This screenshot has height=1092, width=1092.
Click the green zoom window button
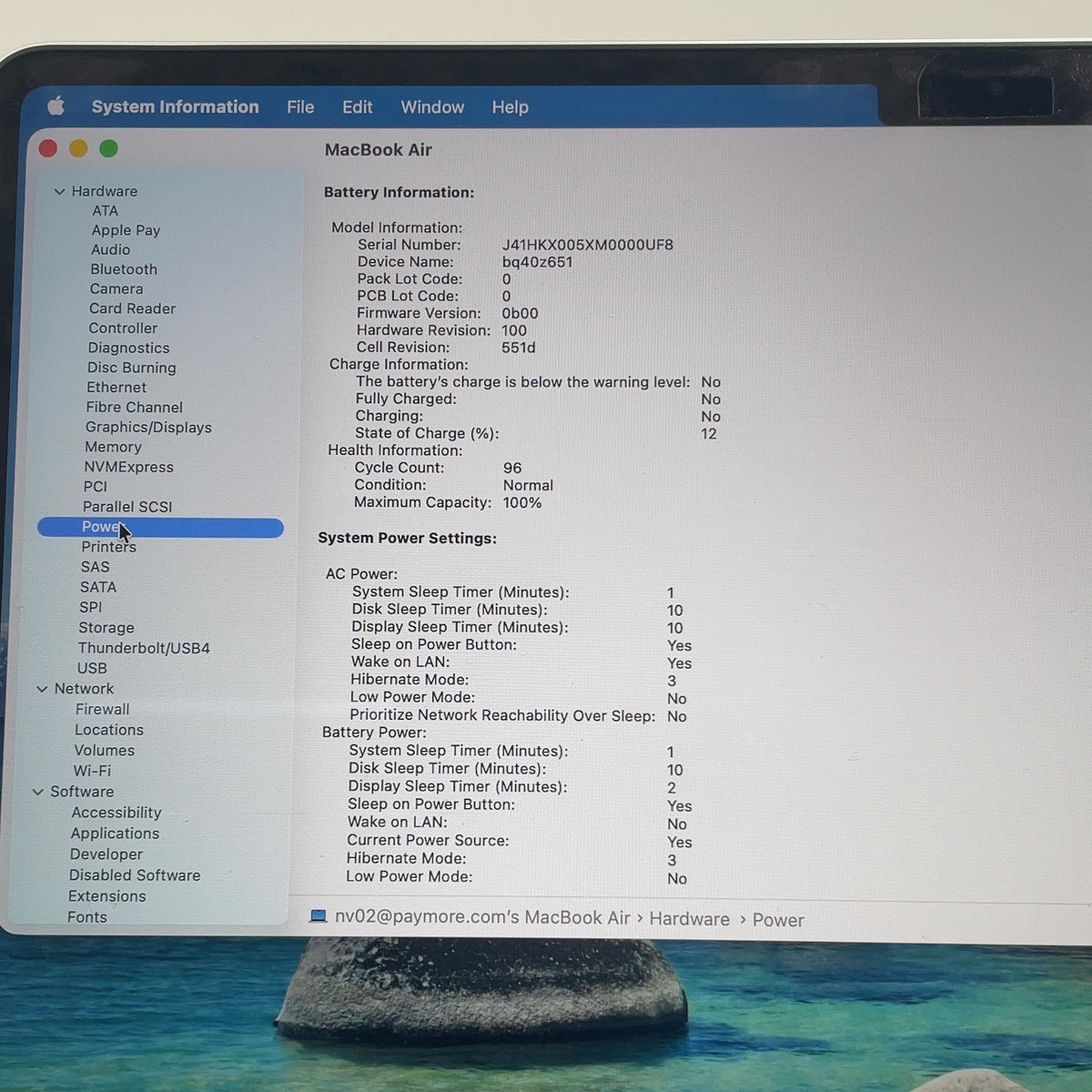click(x=108, y=148)
